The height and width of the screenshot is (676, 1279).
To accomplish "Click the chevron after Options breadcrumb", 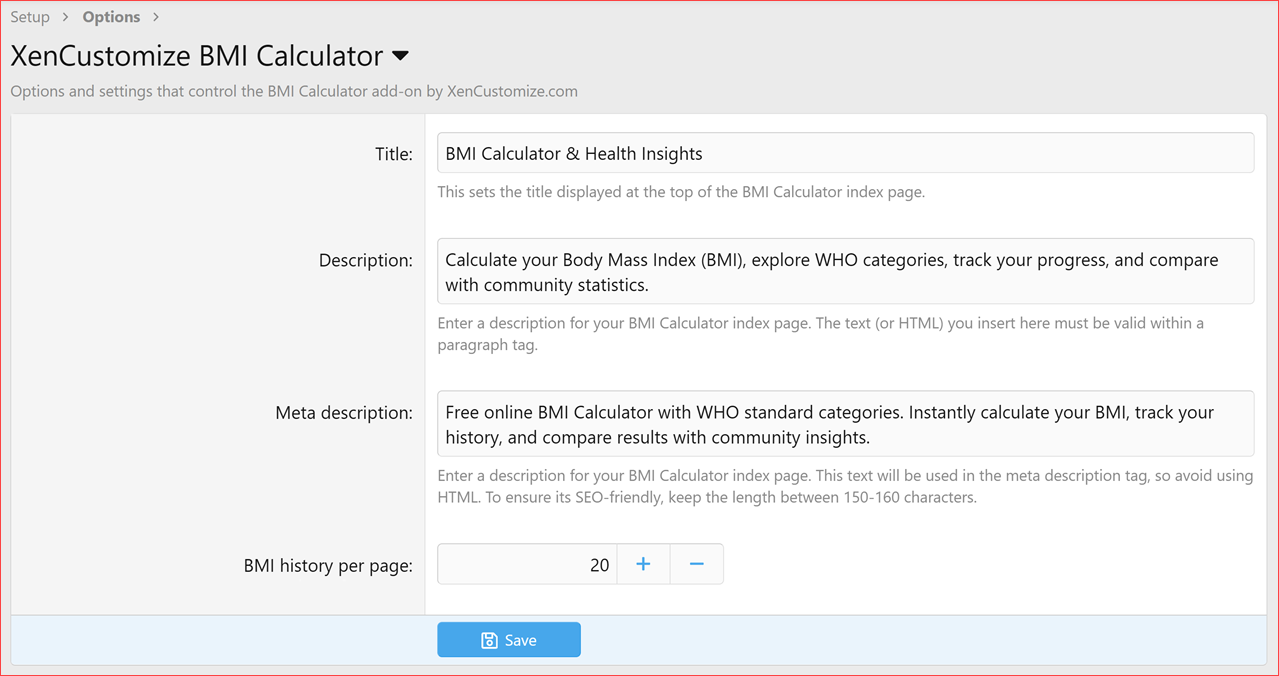I will (156, 16).
